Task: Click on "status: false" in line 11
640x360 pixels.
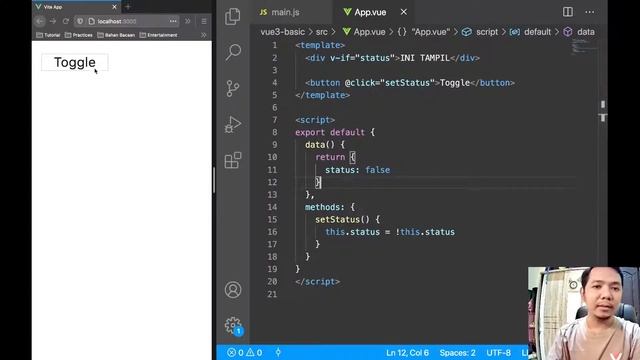Action: click(358, 170)
